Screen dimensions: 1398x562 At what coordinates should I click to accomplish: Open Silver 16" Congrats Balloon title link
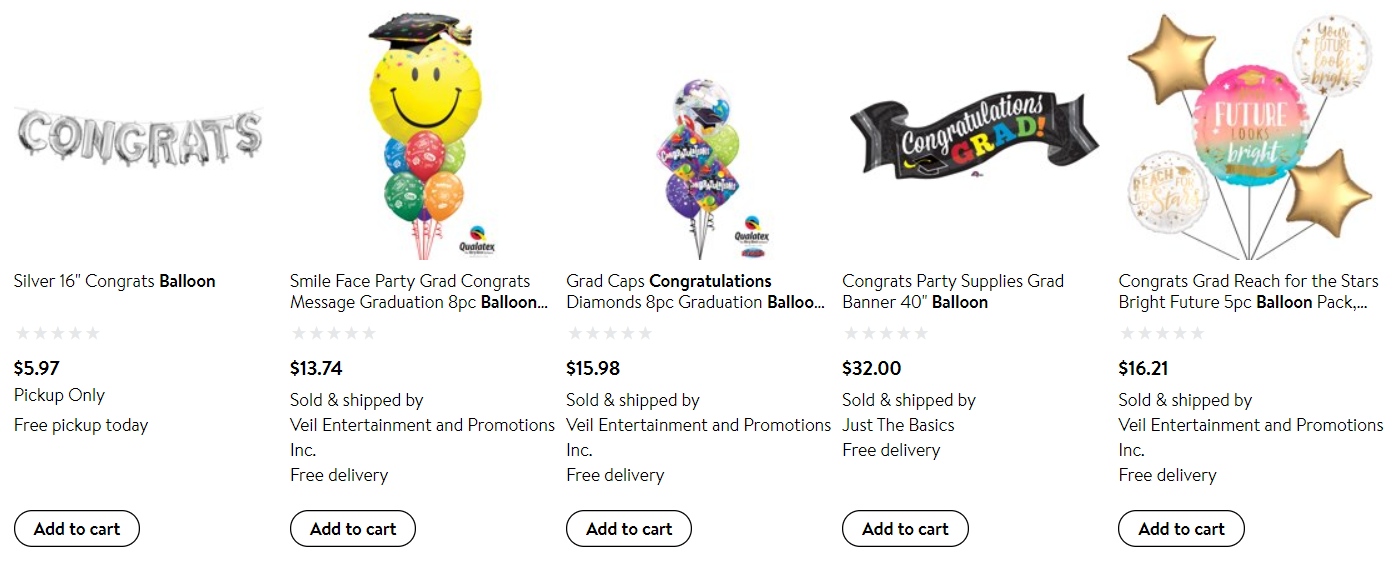pos(115,281)
